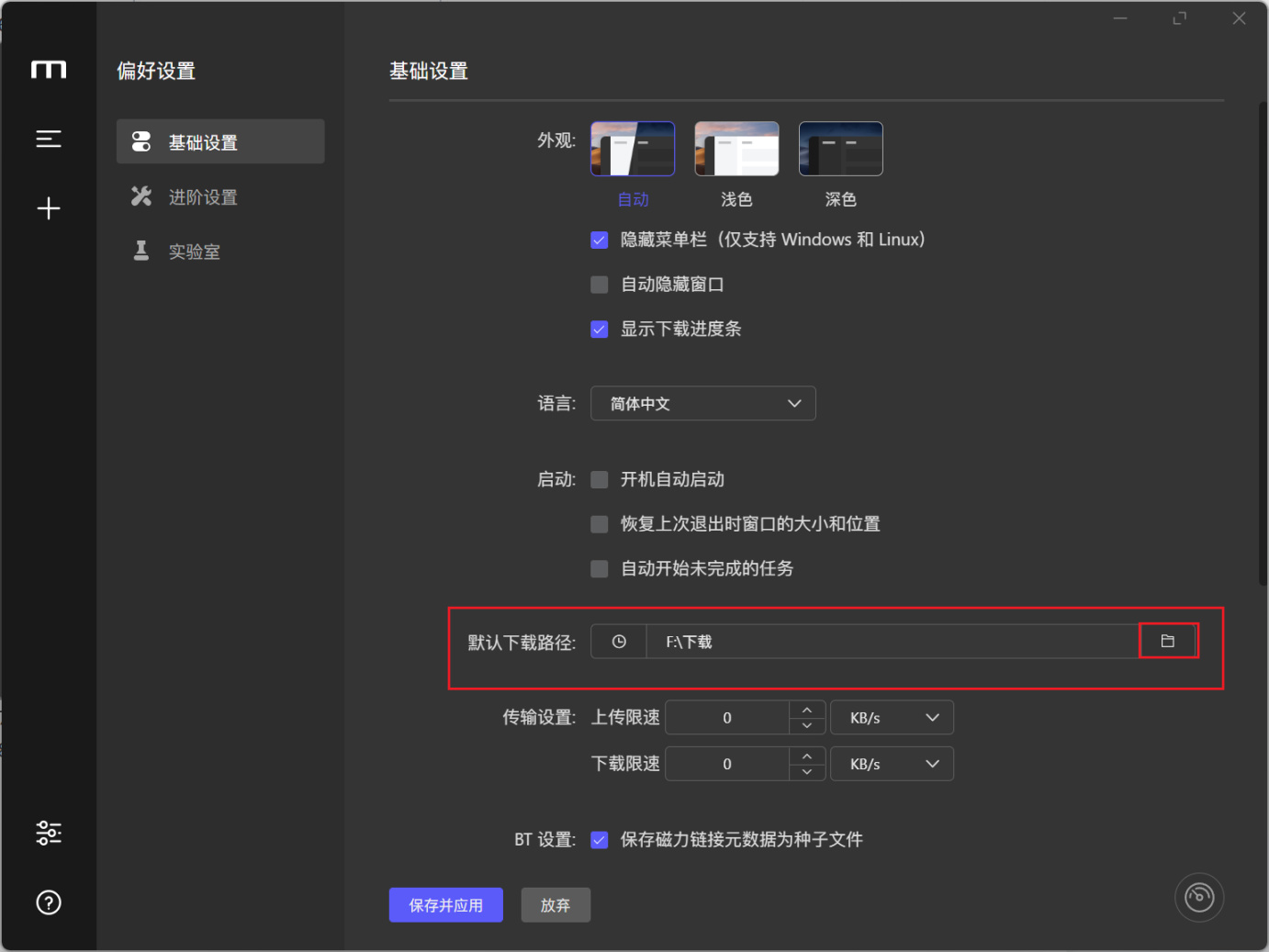Open download limit KB/s unit dropdown
The height and width of the screenshot is (952, 1269).
[x=892, y=764]
